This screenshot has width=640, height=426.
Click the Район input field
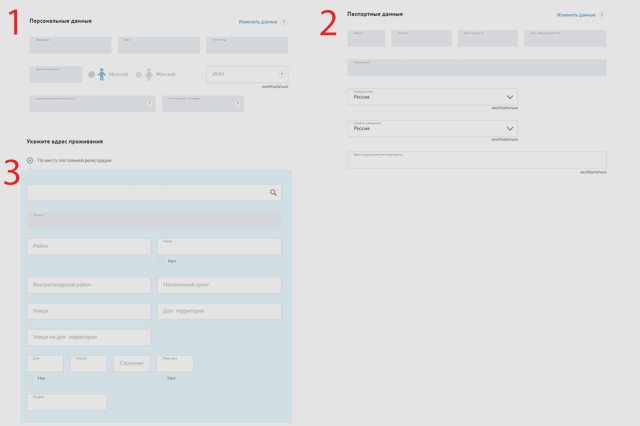click(x=89, y=246)
